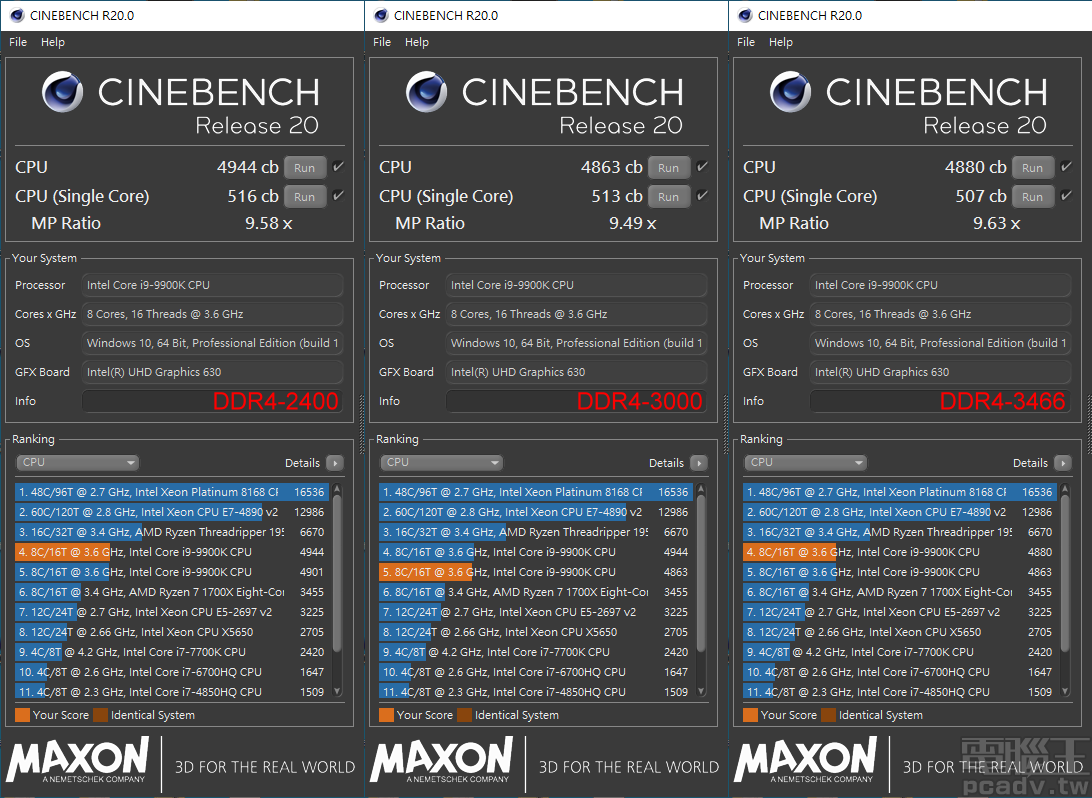Open the Help menu in the middle window
The height and width of the screenshot is (798, 1092).
(417, 42)
